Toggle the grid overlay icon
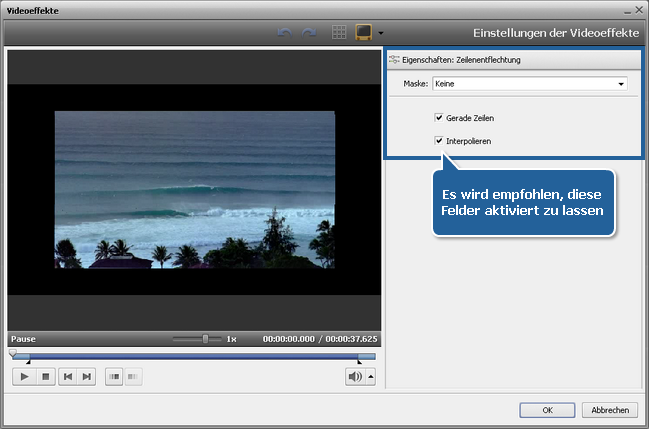The height and width of the screenshot is (429, 649). [x=340, y=32]
